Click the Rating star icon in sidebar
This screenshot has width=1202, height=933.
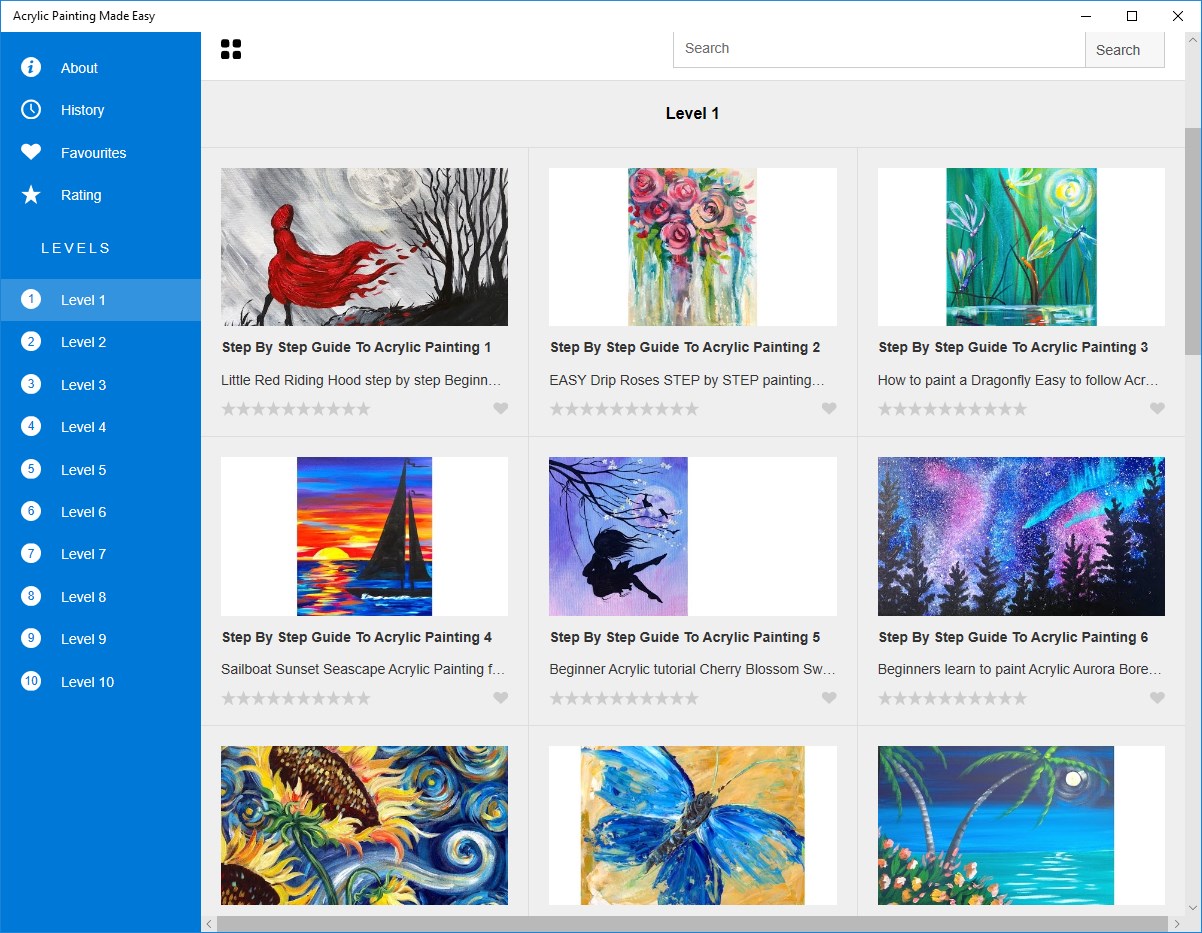coord(31,195)
